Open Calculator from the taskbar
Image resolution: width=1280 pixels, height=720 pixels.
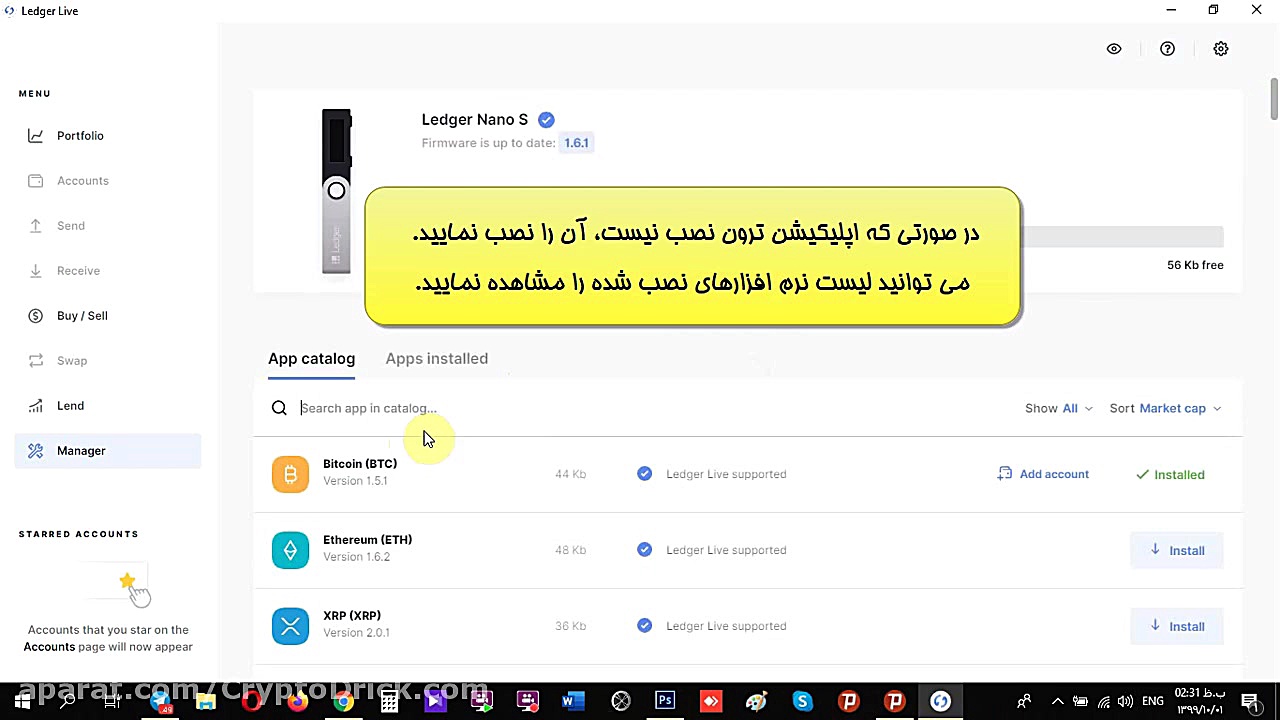coord(389,701)
